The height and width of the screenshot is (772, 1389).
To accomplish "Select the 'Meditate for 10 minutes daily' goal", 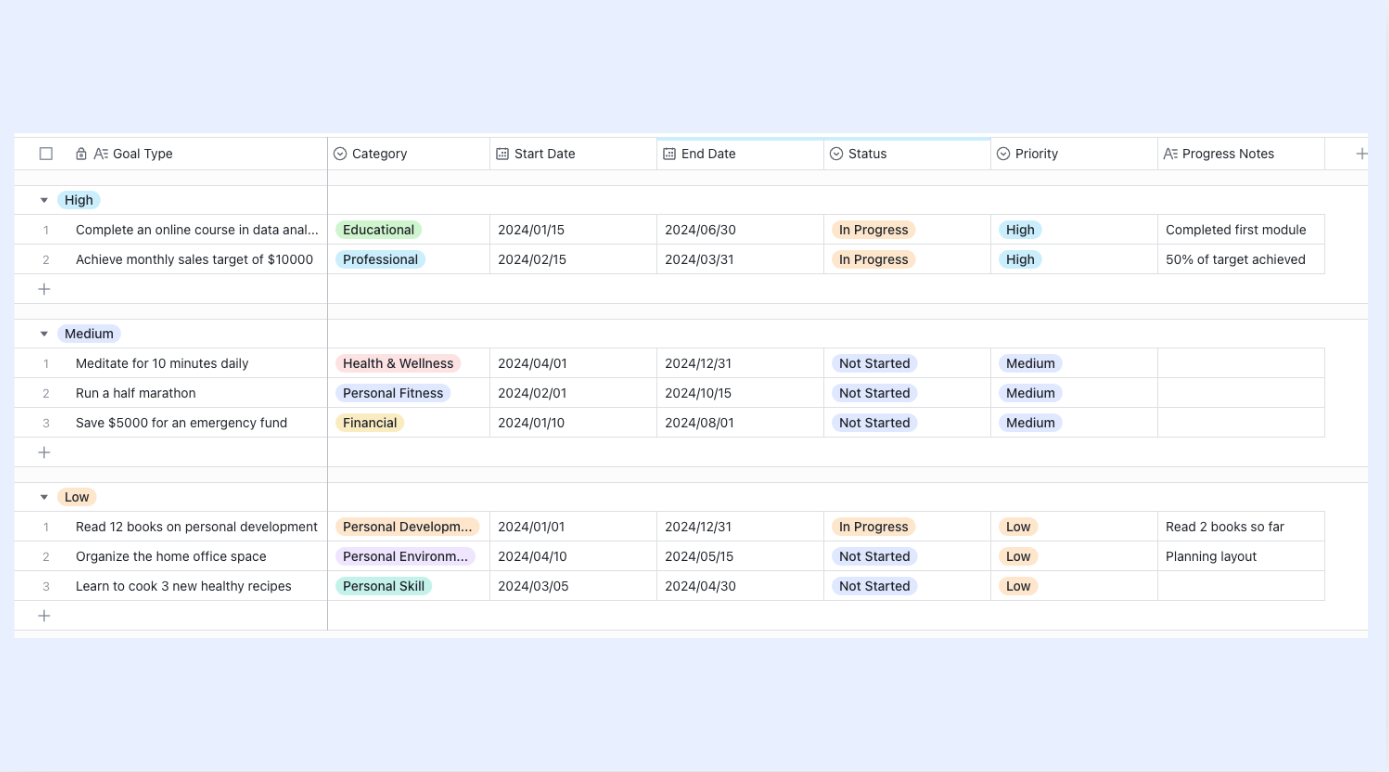I will 162,364.
